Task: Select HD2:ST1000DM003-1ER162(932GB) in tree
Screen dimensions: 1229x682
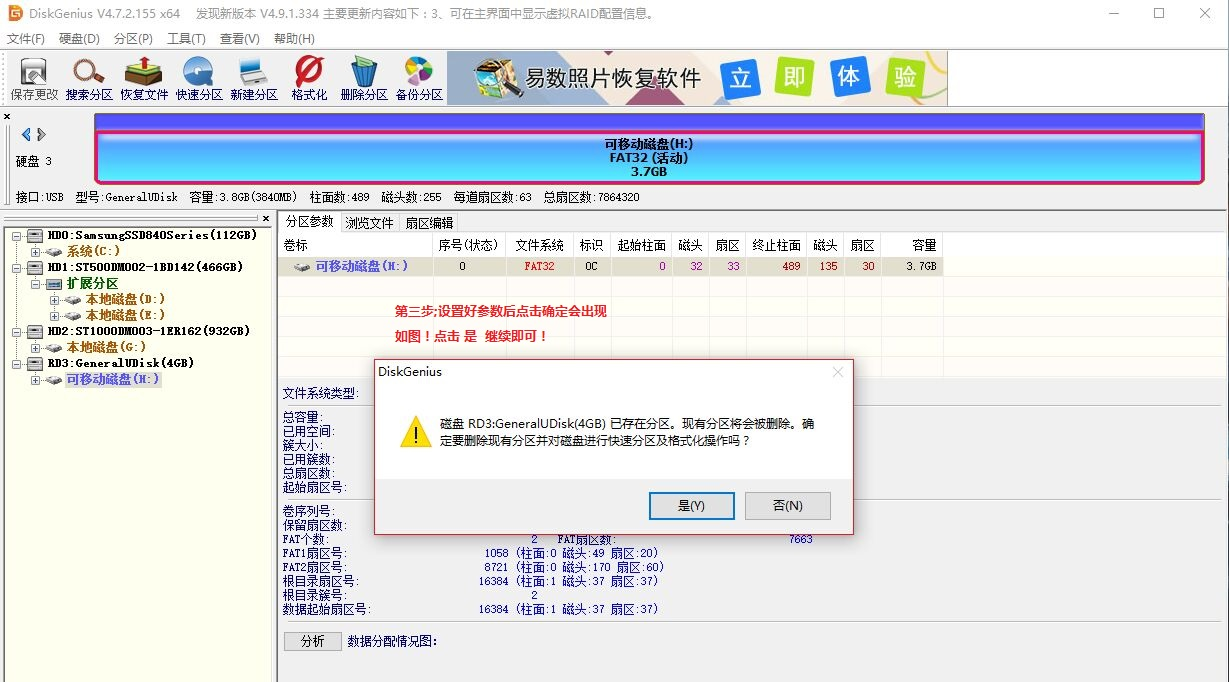Action: [x=149, y=332]
